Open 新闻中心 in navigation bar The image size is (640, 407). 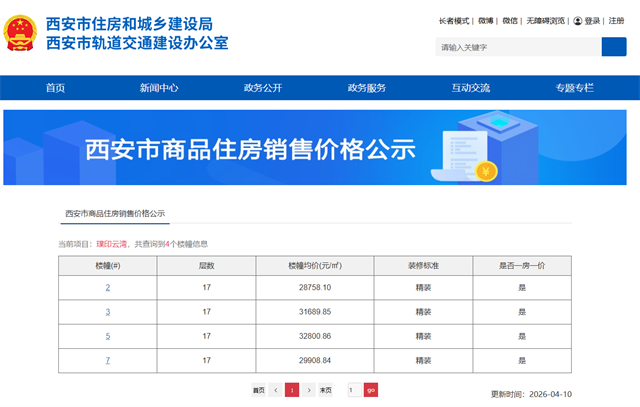tap(159, 88)
